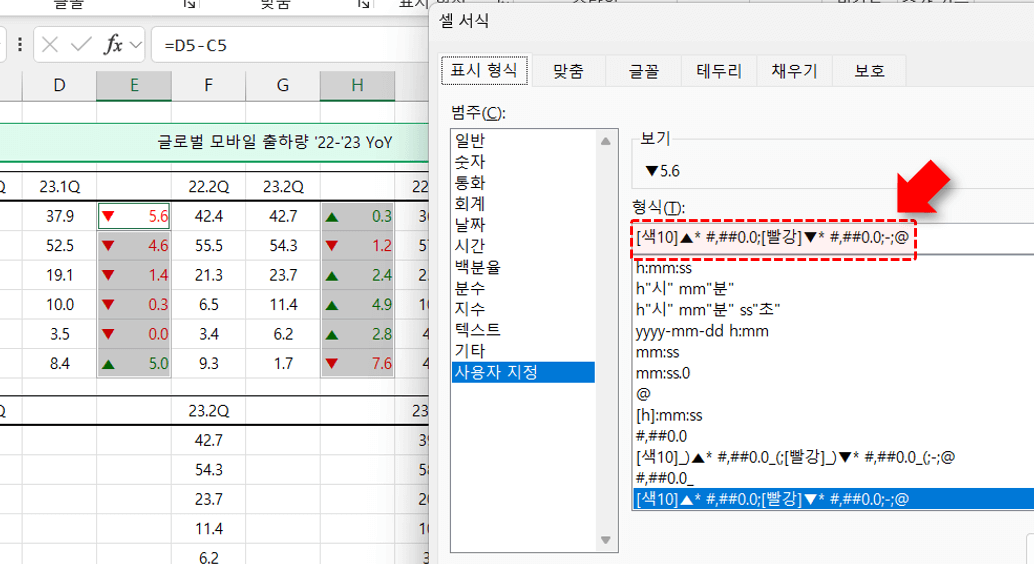Image resolution: width=1034 pixels, height=564 pixels.
Task: Select cell showing 5.0 in column E
Action: tap(134, 363)
